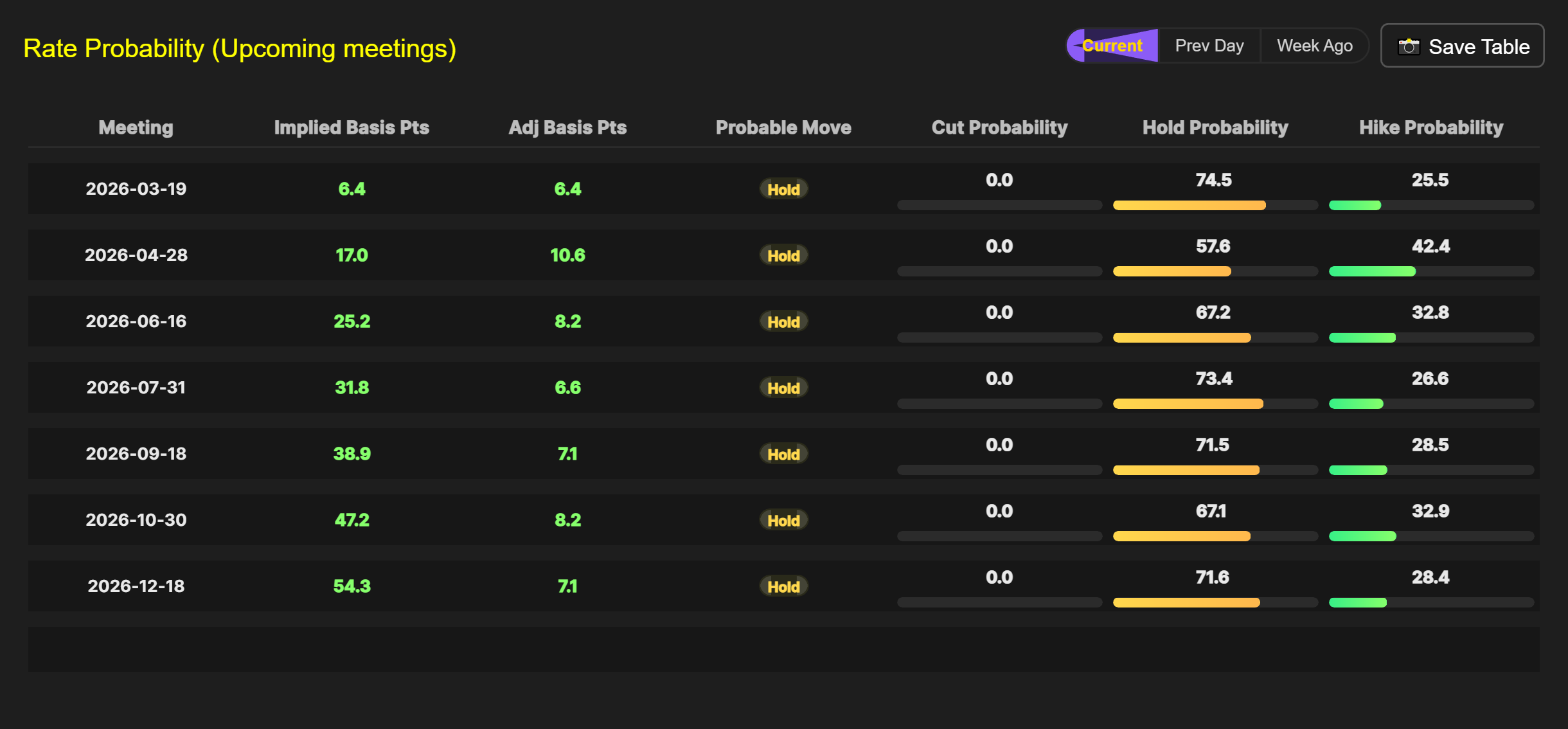Screen dimensions: 1568x729
Task: Click the 2026-10-30 meeting date cell
Action: tap(136, 520)
